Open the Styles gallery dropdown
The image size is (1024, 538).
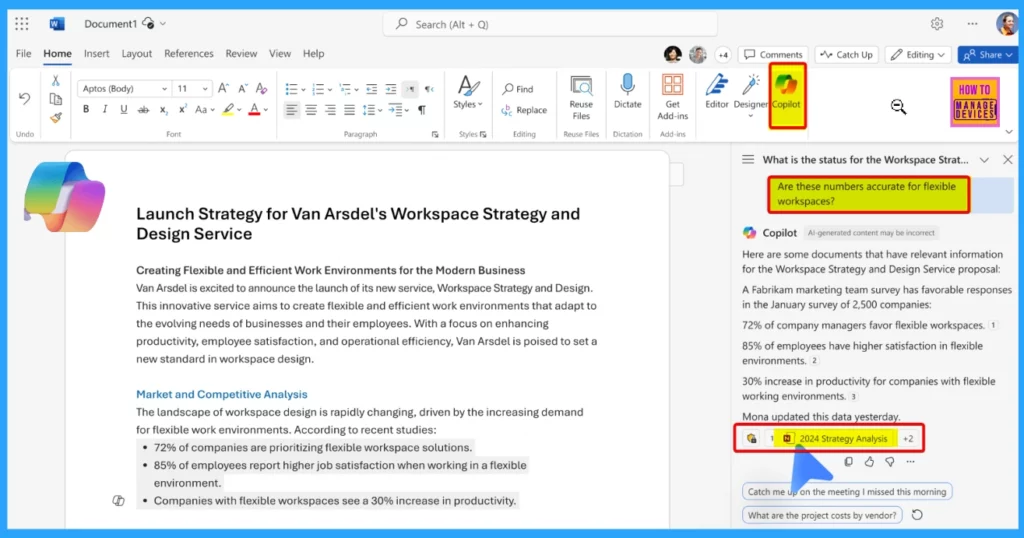point(468,91)
